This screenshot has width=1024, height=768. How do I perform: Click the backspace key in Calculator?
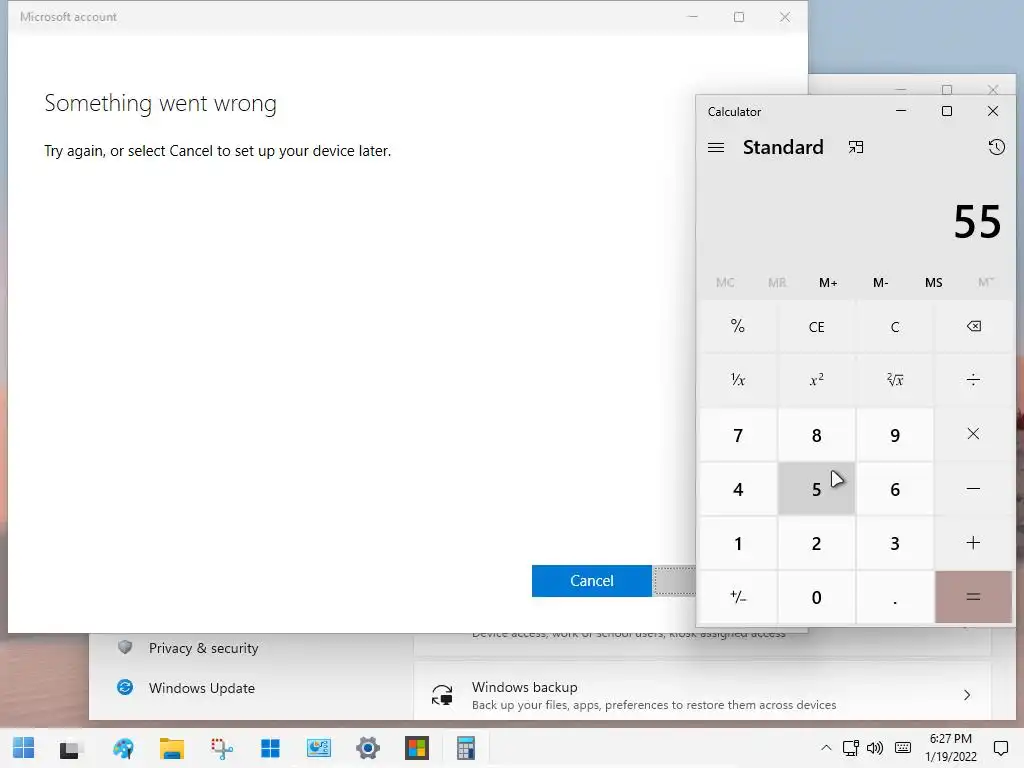pyautogui.click(x=973, y=326)
